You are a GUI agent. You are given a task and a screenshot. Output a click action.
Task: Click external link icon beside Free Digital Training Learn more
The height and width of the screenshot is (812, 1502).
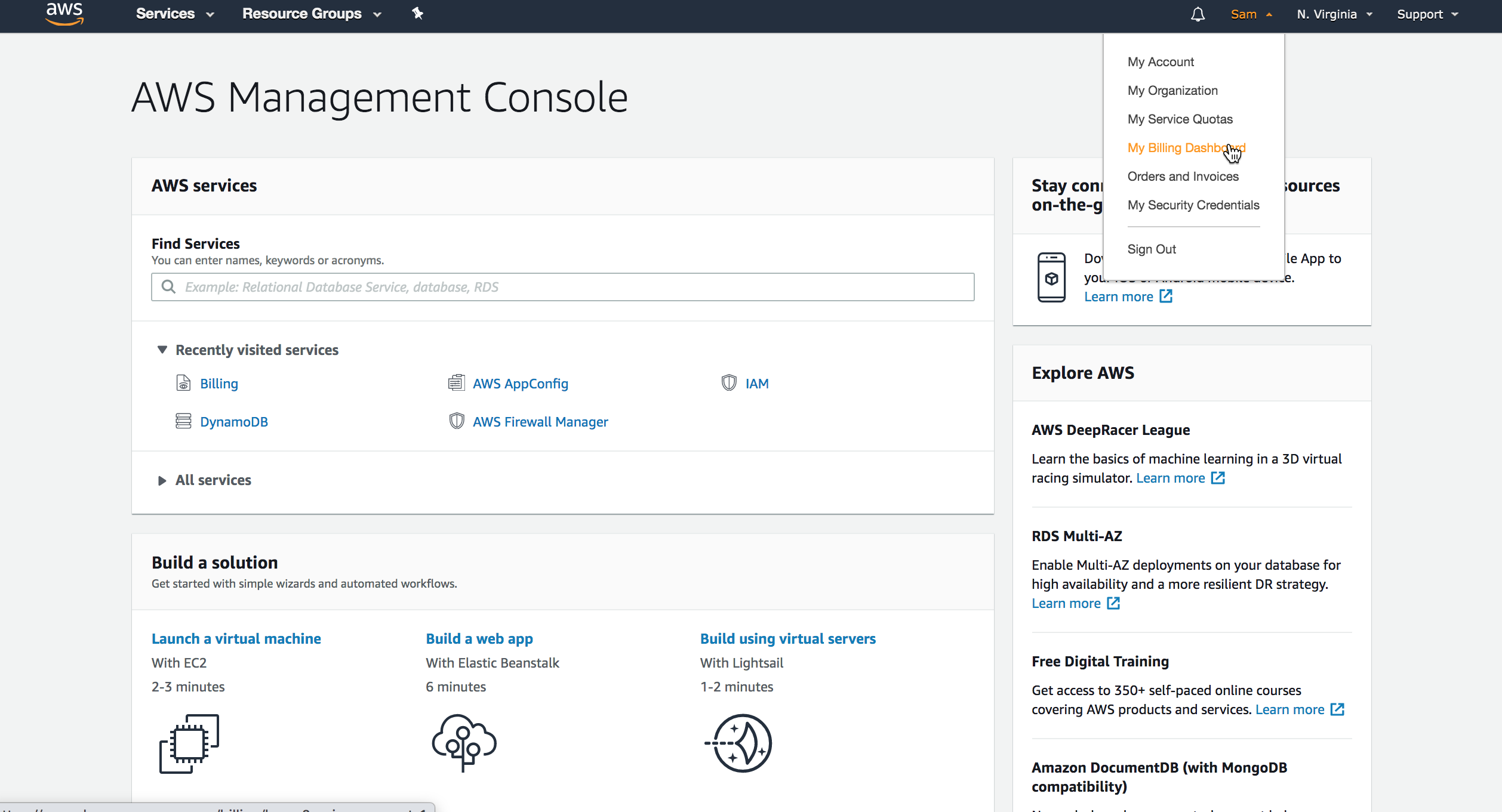click(1337, 709)
